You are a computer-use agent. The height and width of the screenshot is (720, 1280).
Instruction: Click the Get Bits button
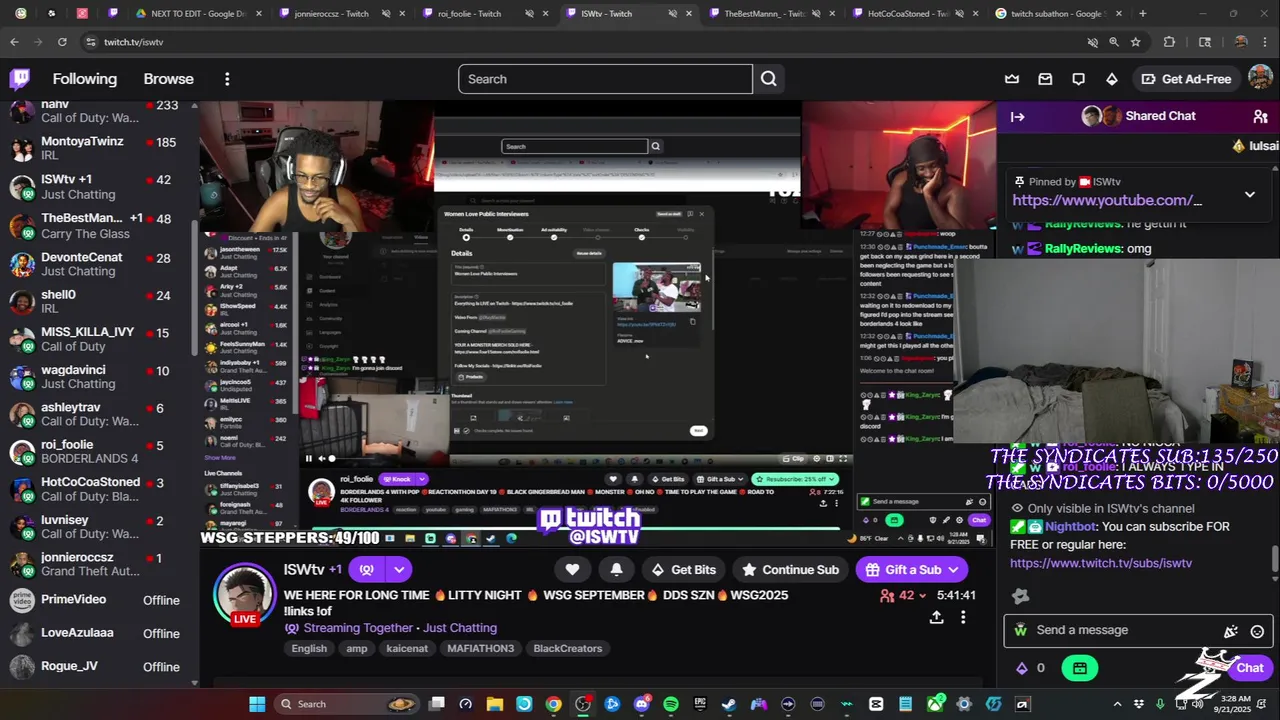pos(683,569)
